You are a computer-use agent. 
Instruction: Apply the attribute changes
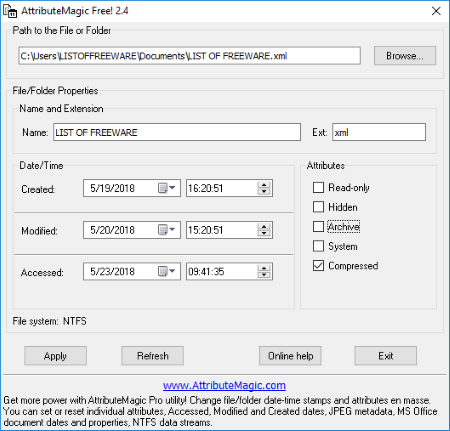pos(55,356)
